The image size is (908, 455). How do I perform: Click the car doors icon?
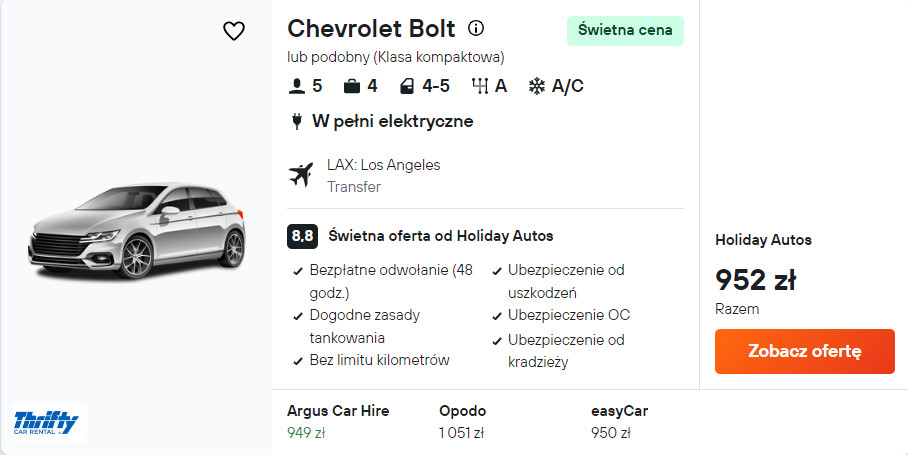407,86
